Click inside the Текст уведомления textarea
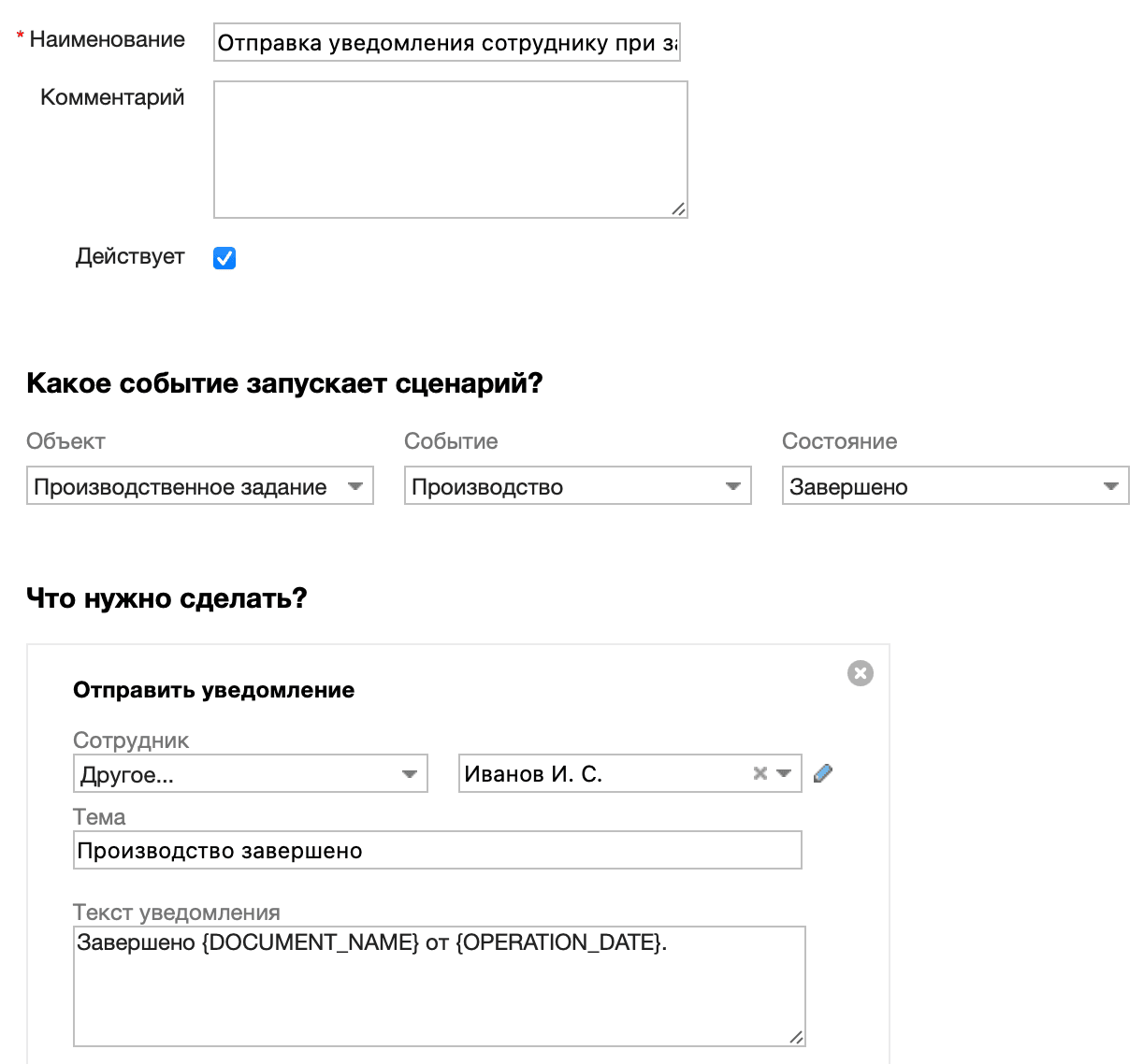This screenshot has height=1064, width=1143. pyautogui.click(x=440, y=982)
